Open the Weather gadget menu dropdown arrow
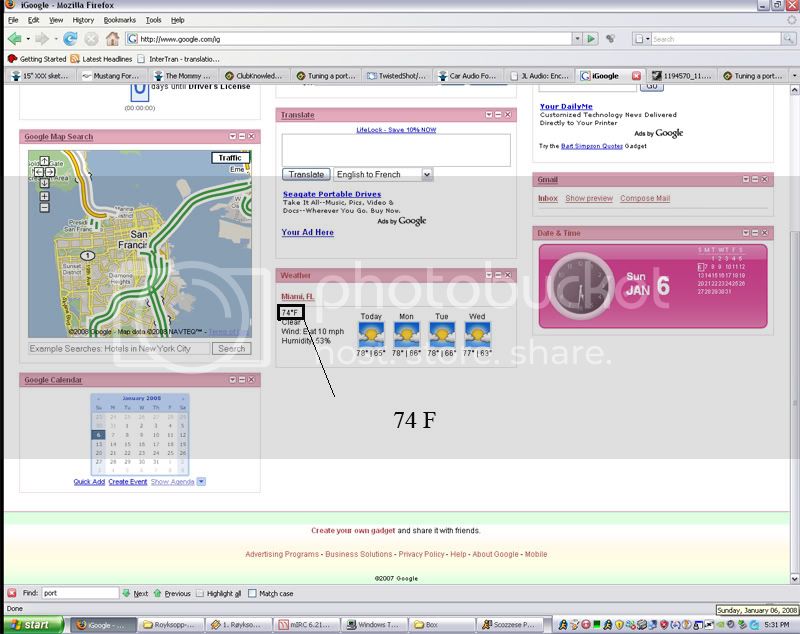800x634 pixels. (x=489, y=275)
